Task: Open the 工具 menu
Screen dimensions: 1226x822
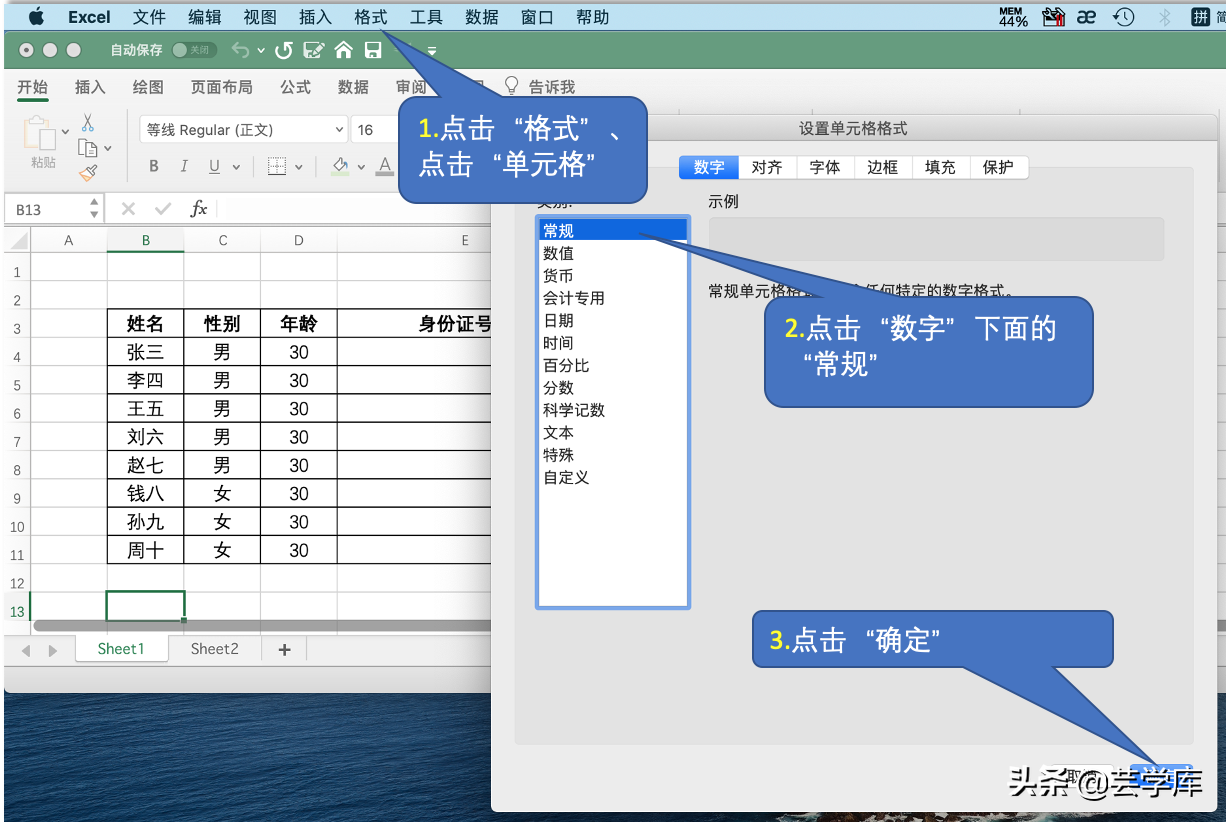Action: pos(426,17)
